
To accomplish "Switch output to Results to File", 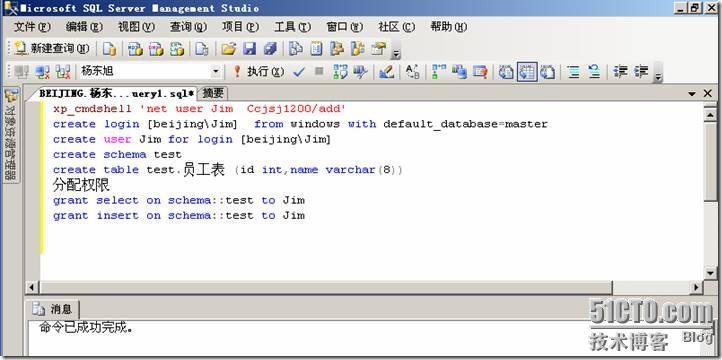I will 547,71.
